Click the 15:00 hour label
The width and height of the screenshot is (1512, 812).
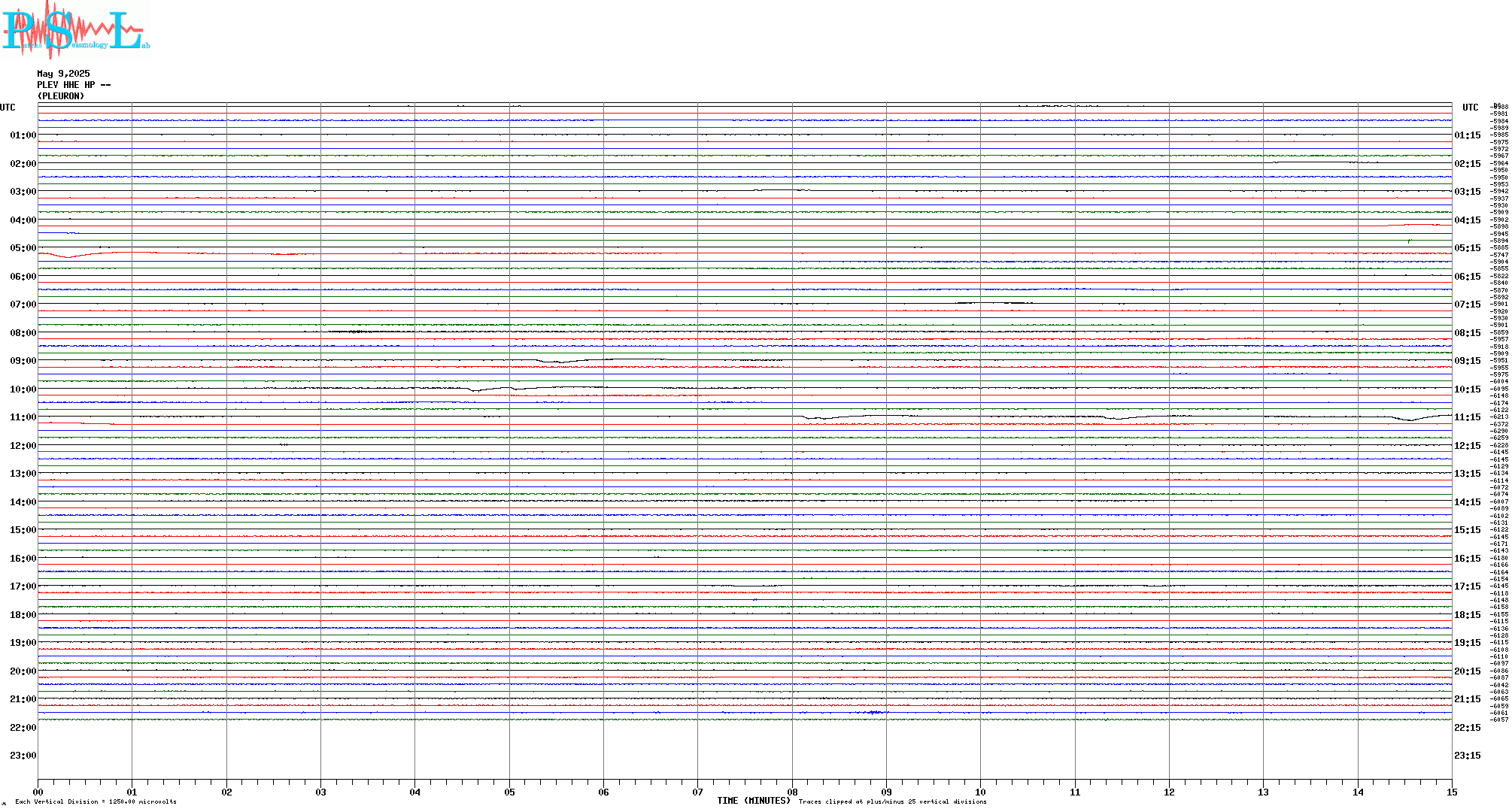[x=23, y=530]
